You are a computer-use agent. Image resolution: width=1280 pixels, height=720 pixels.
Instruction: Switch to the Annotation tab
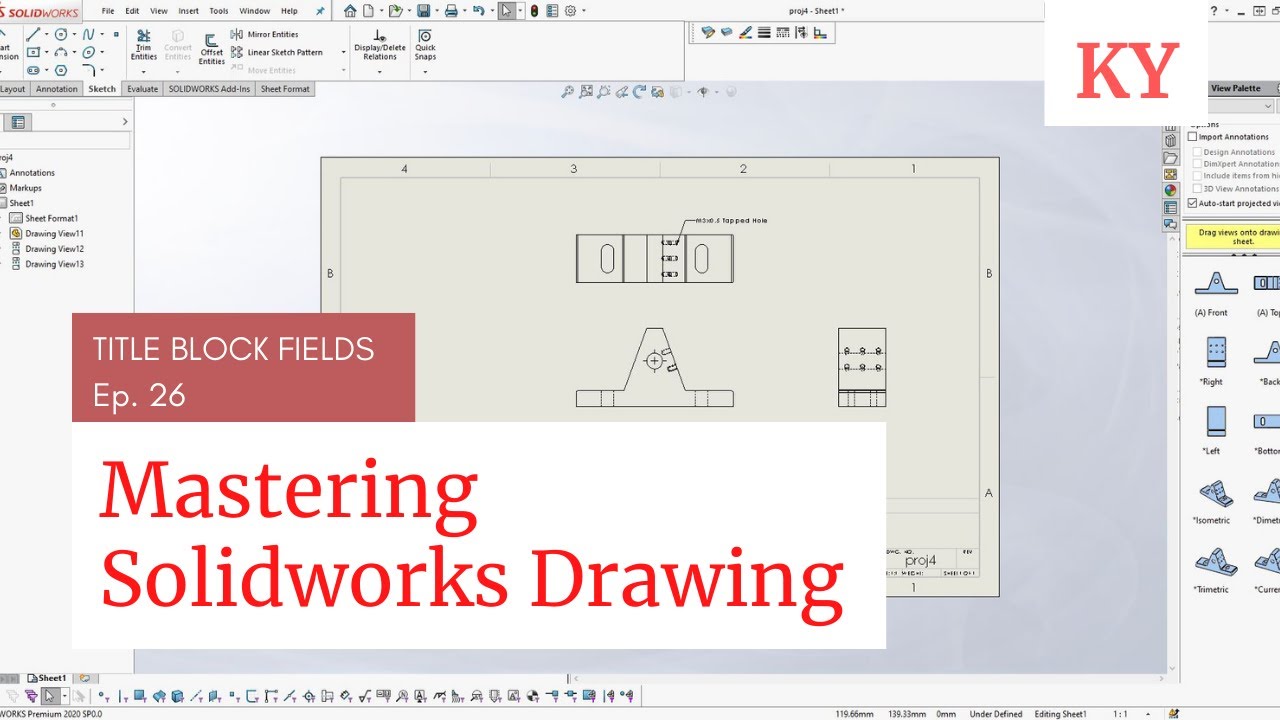point(57,89)
